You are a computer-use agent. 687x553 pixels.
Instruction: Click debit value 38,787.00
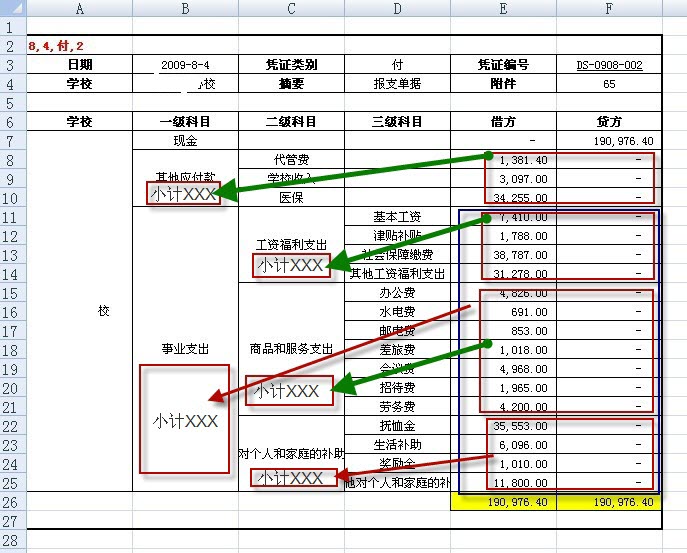coord(521,255)
